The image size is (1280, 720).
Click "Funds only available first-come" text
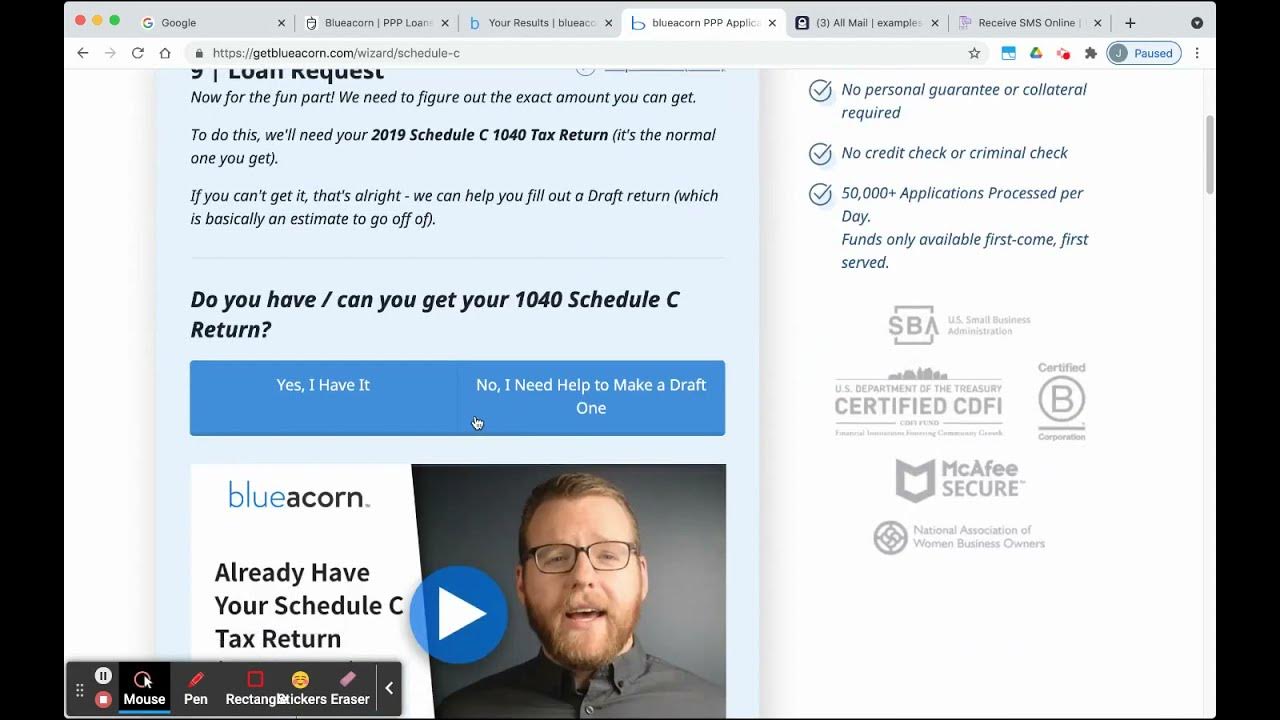pos(965,251)
